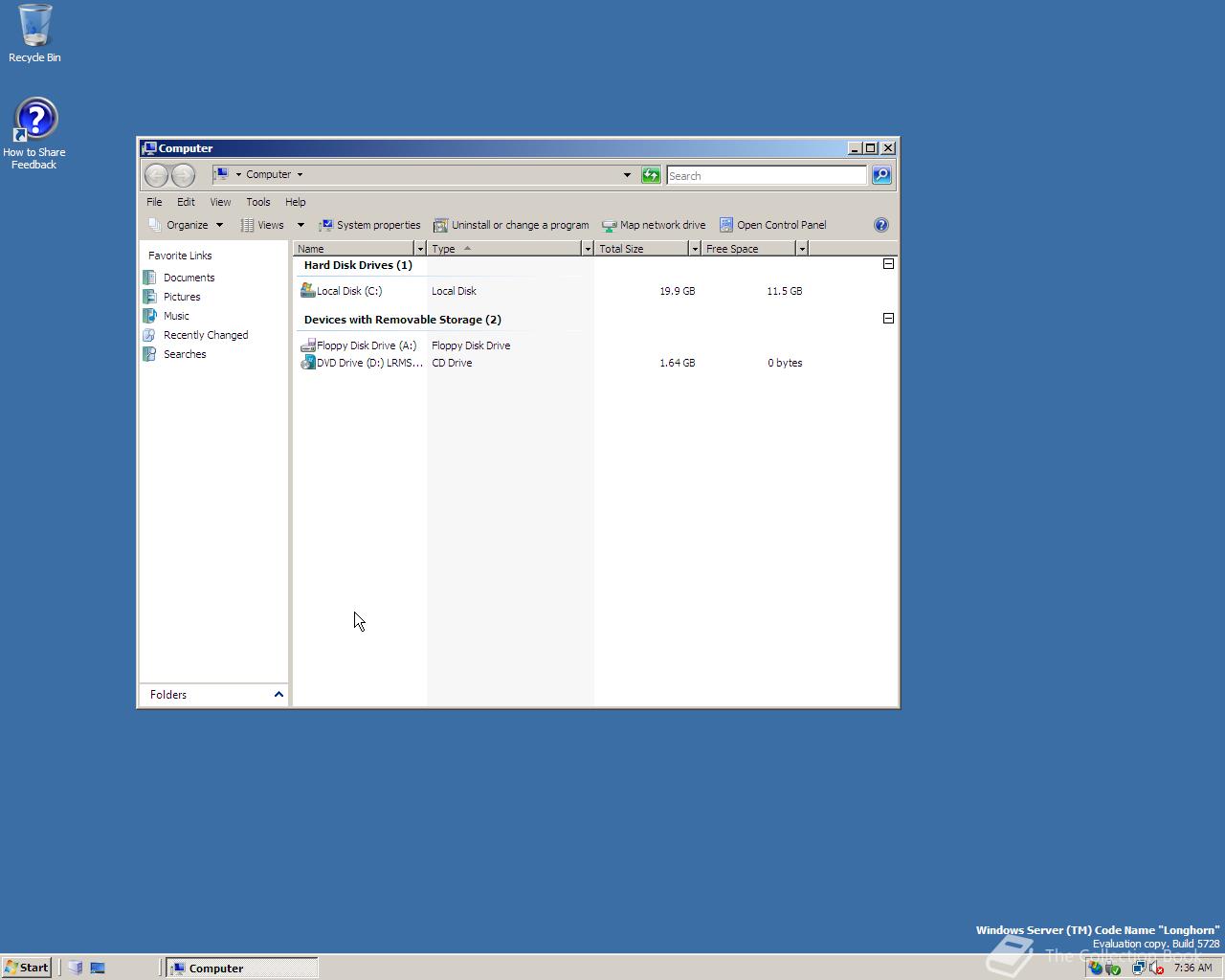Refresh the Computer folder view

point(651,175)
